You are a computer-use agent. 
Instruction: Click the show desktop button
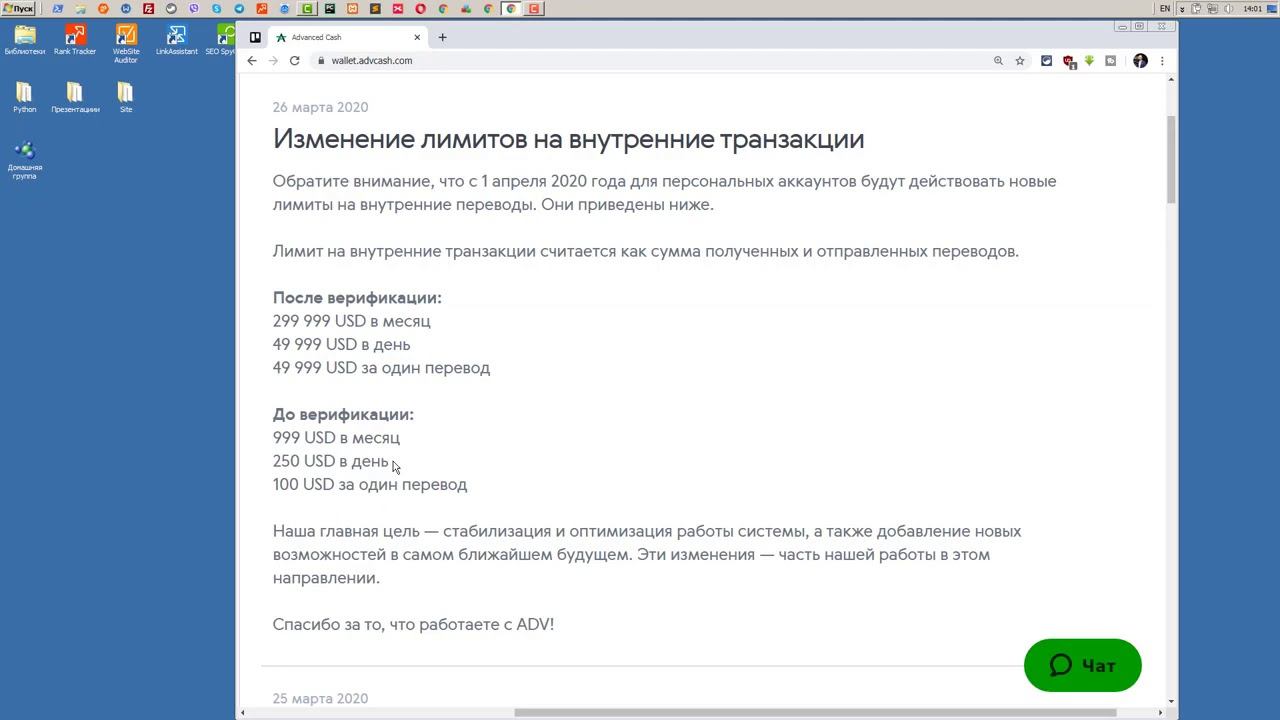pyautogui.click(x=1272, y=9)
